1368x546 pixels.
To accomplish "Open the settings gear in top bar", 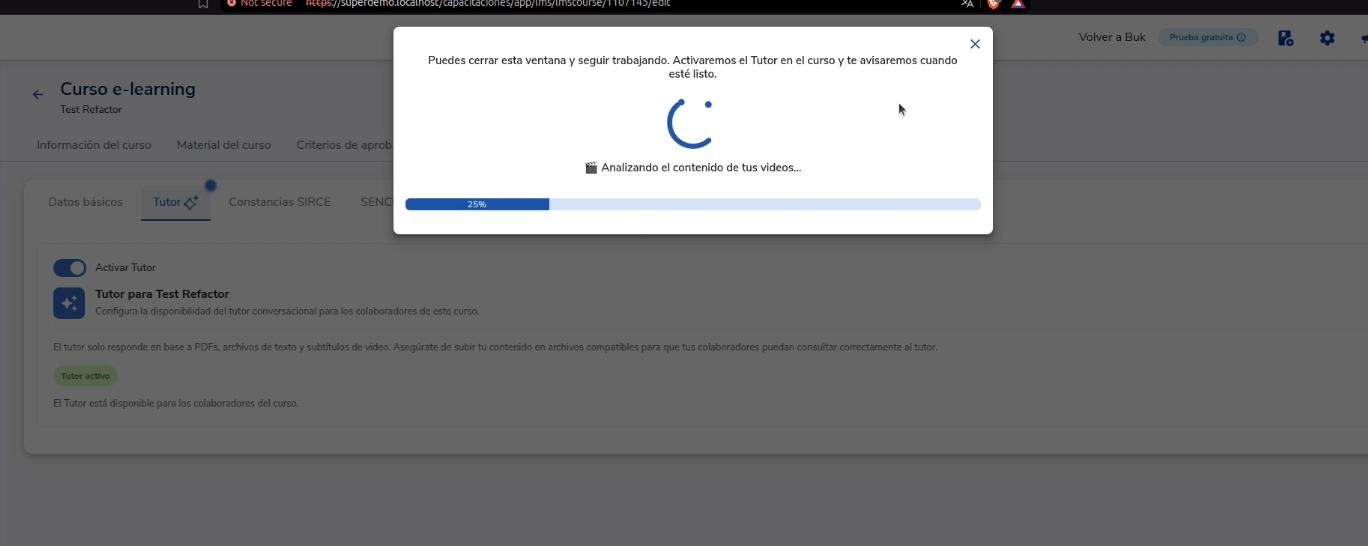I will (x=1327, y=38).
